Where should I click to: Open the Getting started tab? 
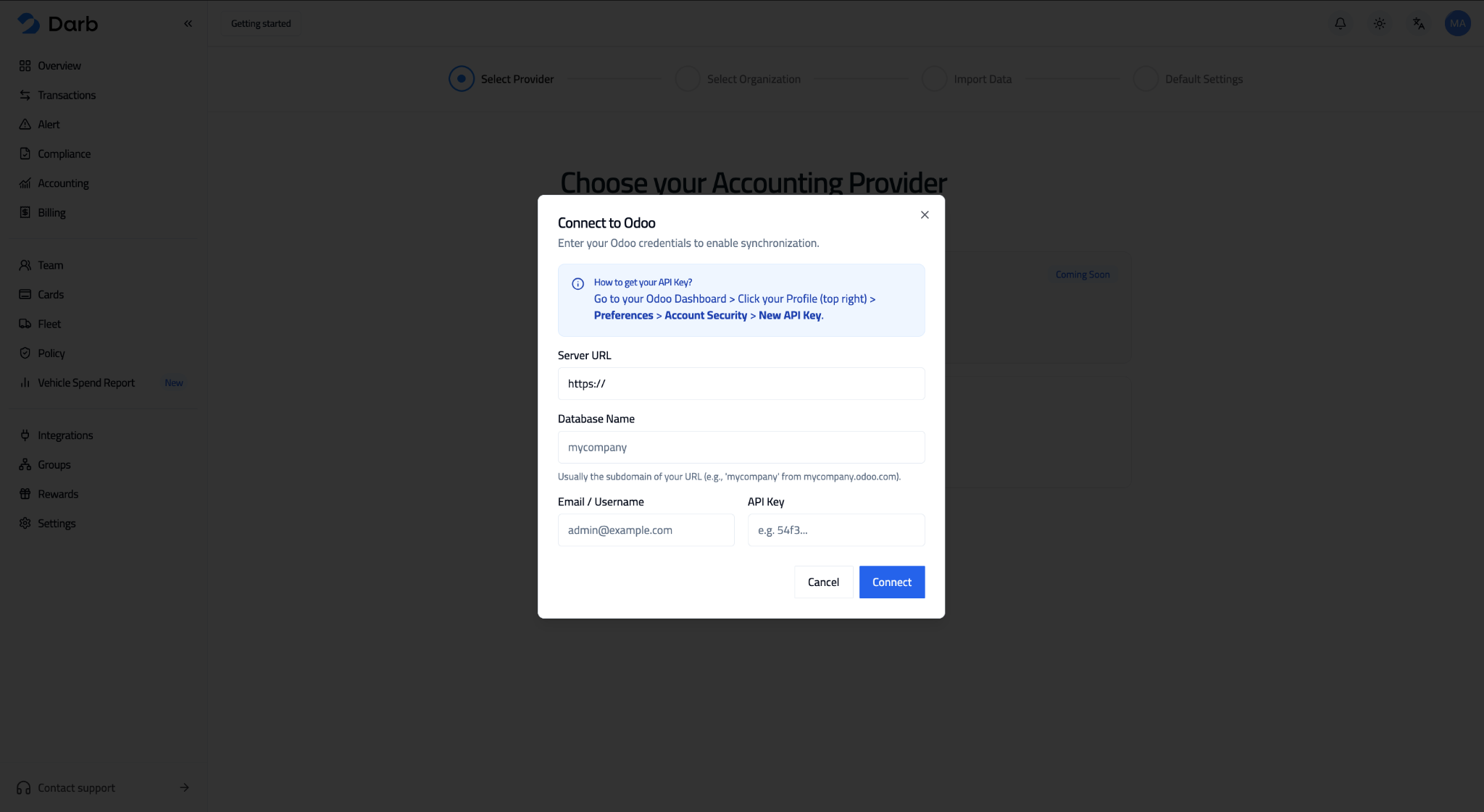[x=261, y=23]
